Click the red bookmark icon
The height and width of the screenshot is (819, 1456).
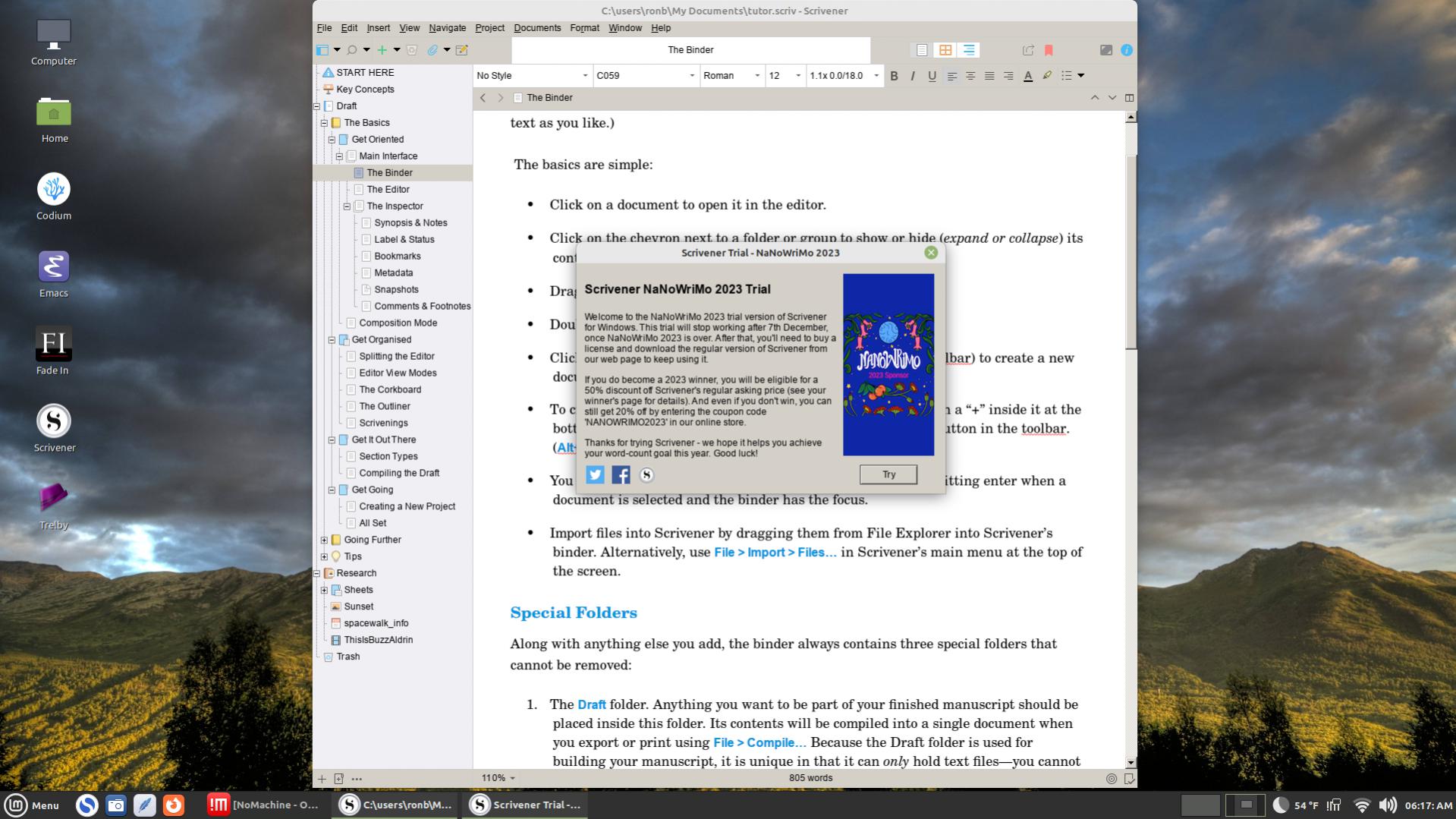pos(1049,50)
